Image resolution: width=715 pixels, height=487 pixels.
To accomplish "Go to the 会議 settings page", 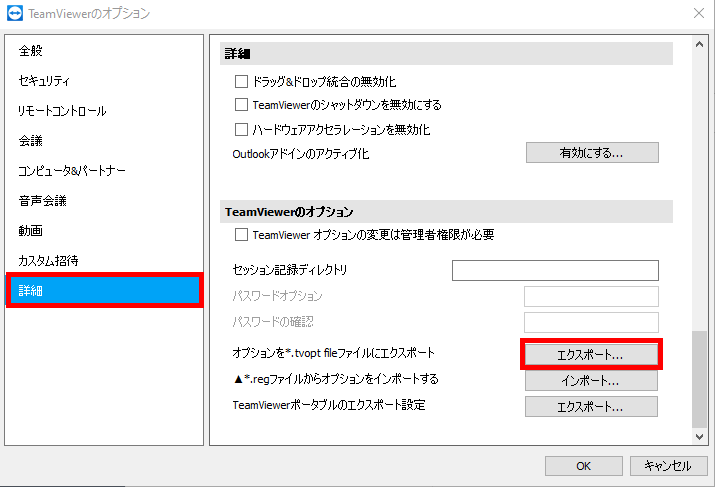I will 31,141.
